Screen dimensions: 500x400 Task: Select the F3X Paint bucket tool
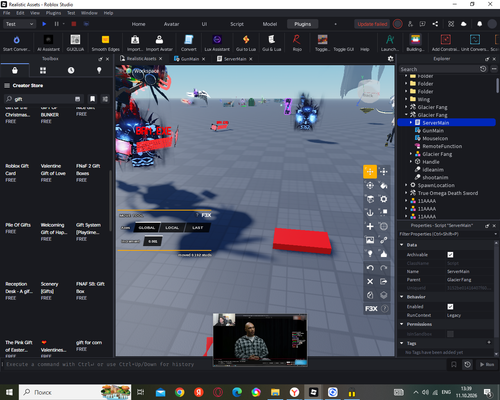point(384,185)
